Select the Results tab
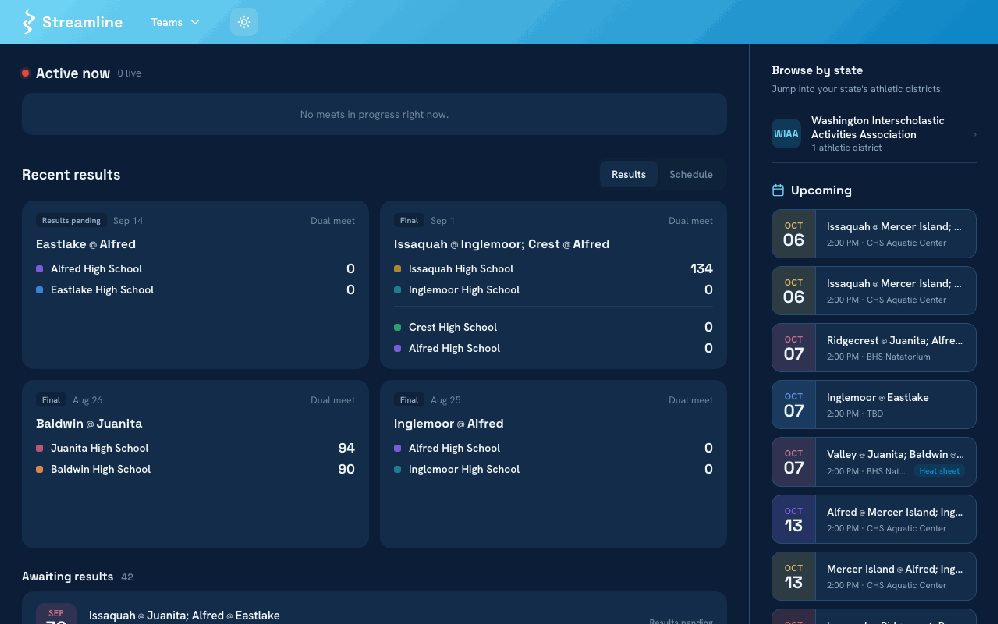This screenshot has width=998, height=624. [x=628, y=174]
